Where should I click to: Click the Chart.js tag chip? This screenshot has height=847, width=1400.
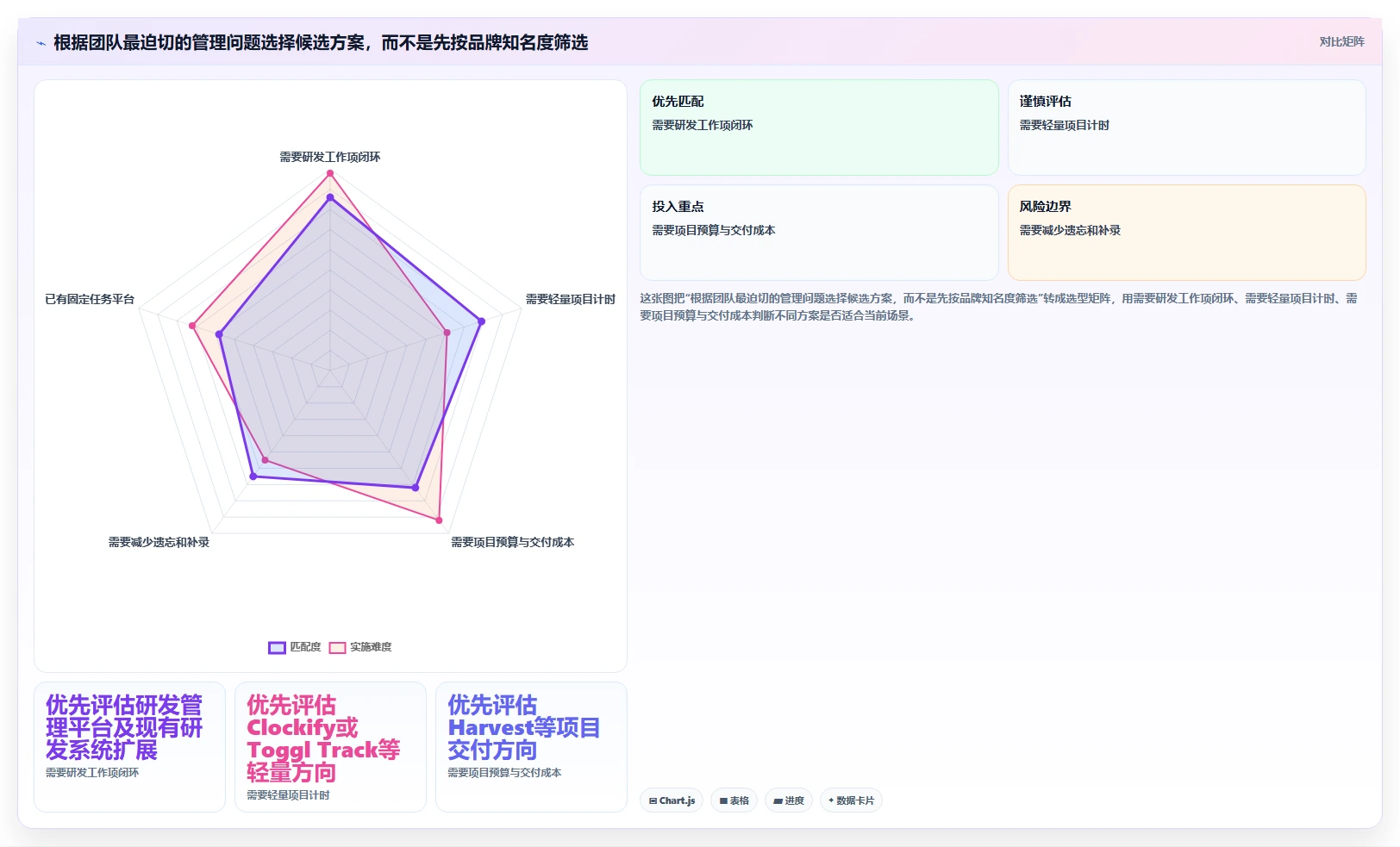[672, 800]
